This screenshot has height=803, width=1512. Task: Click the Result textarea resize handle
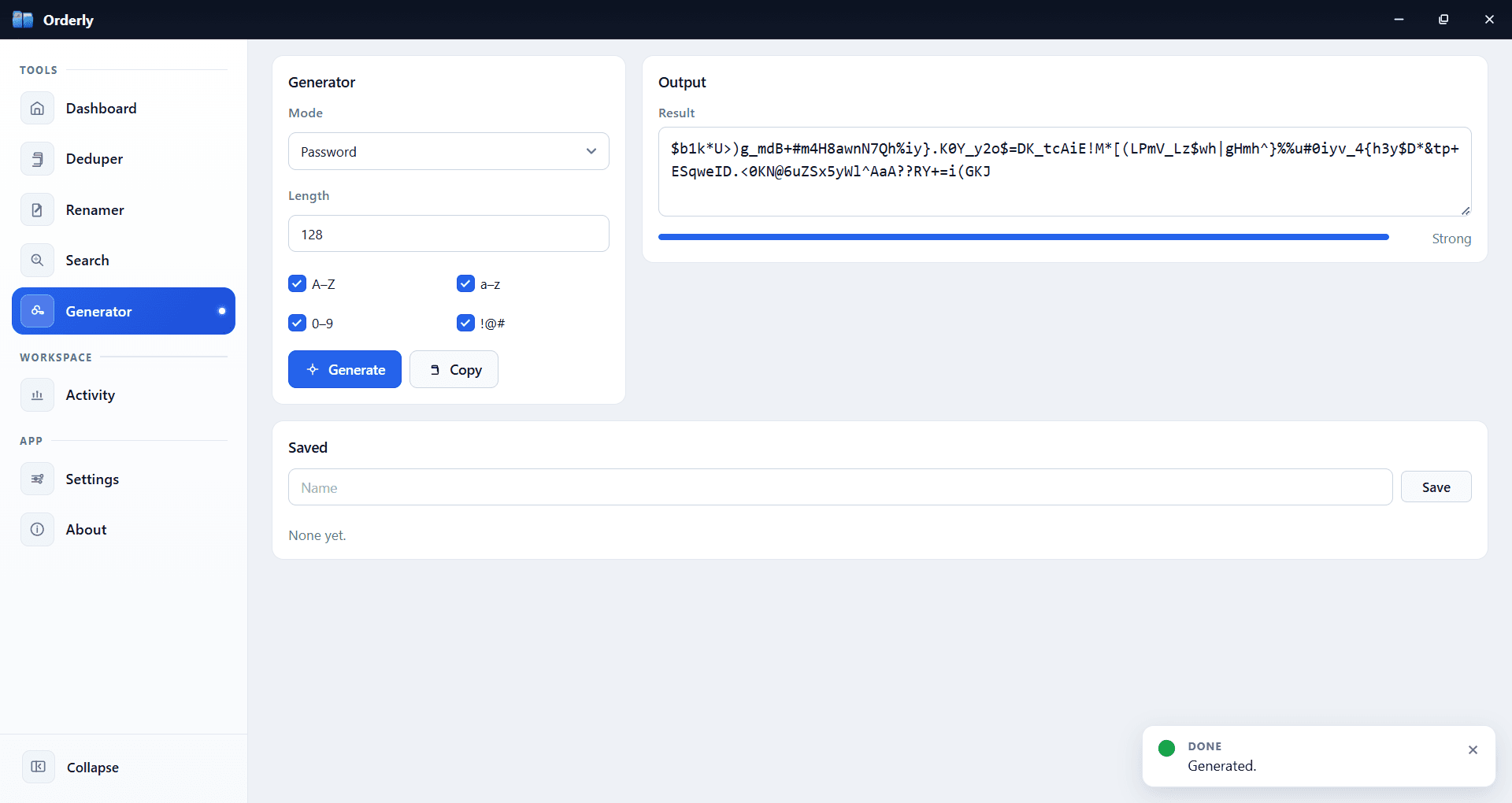1466,210
